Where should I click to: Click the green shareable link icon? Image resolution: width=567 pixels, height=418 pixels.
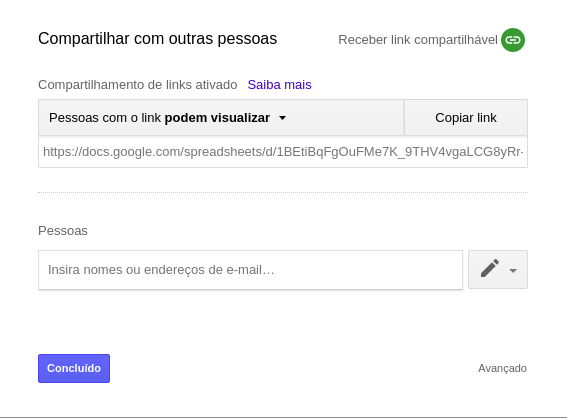(x=513, y=40)
